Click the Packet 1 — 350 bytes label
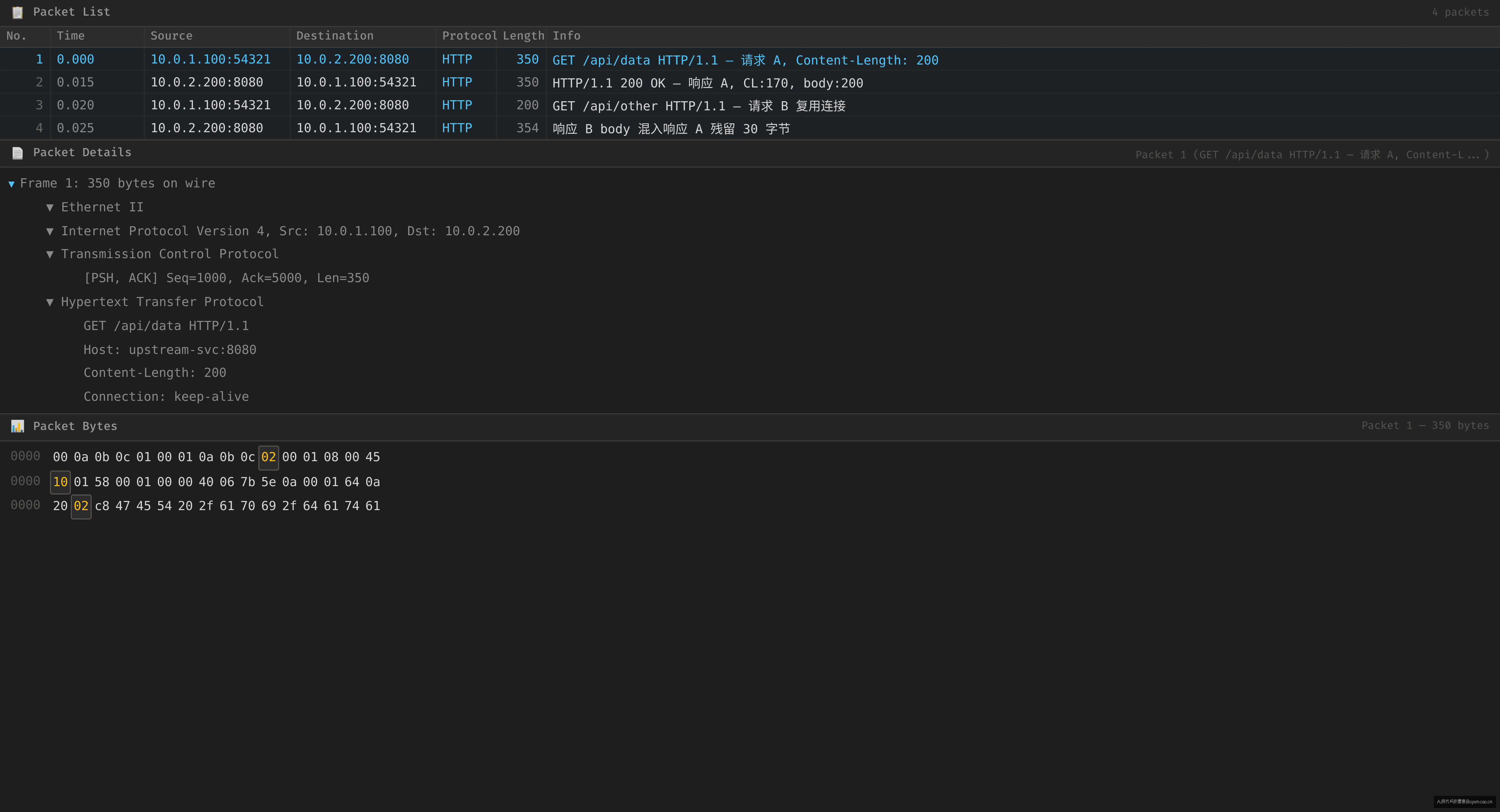The width and height of the screenshot is (1500, 812). click(1425, 426)
